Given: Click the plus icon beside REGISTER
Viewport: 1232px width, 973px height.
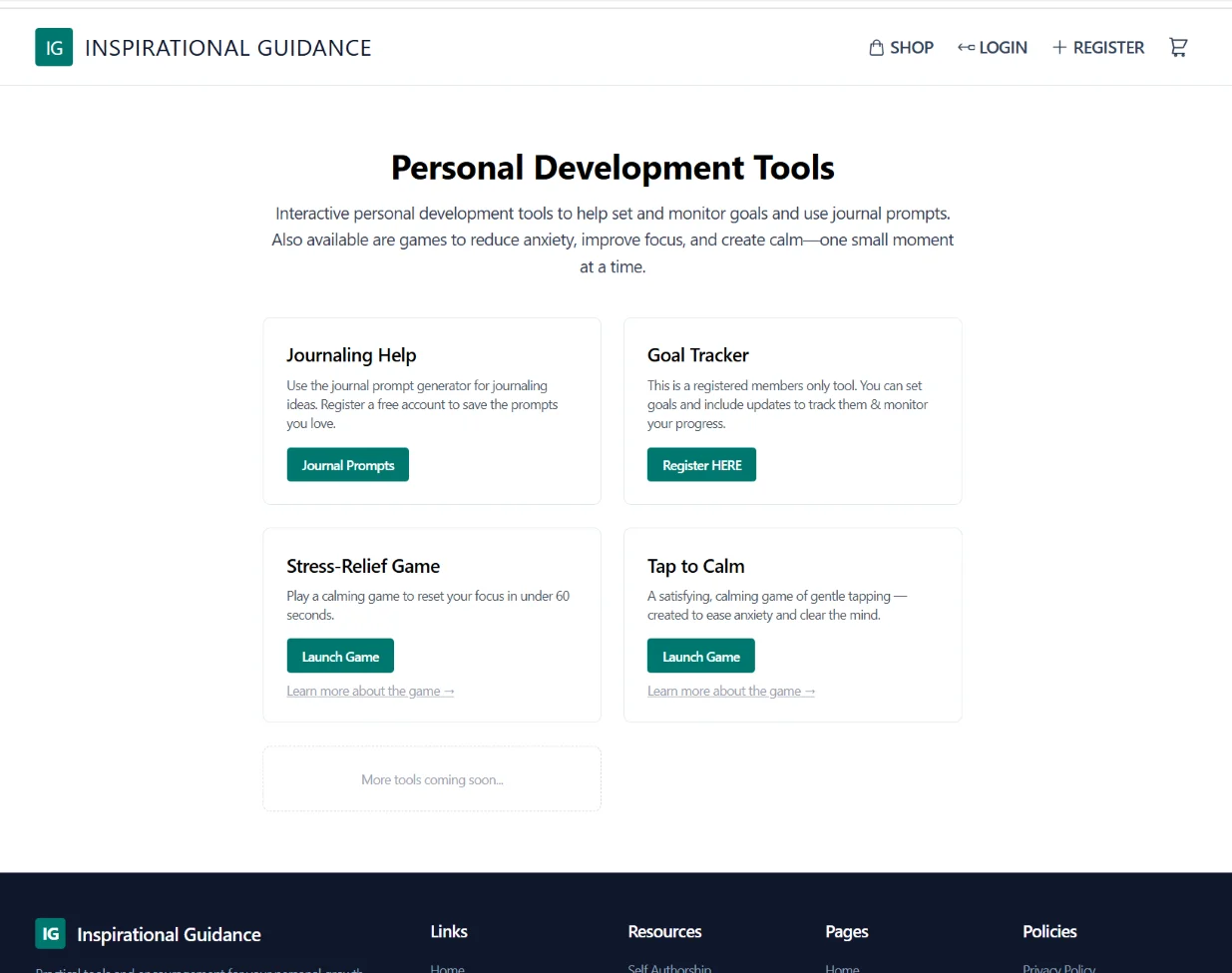Looking at the screenshot, I should (1059, 48).
